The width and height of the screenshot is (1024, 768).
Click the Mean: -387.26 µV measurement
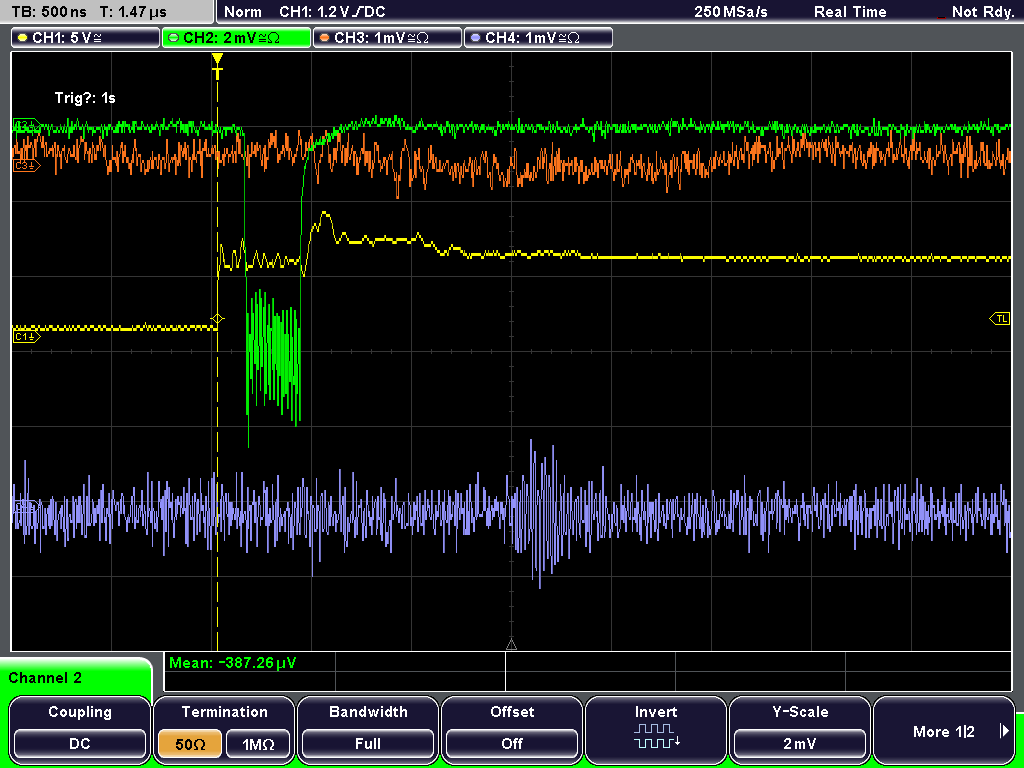point(232,663)
